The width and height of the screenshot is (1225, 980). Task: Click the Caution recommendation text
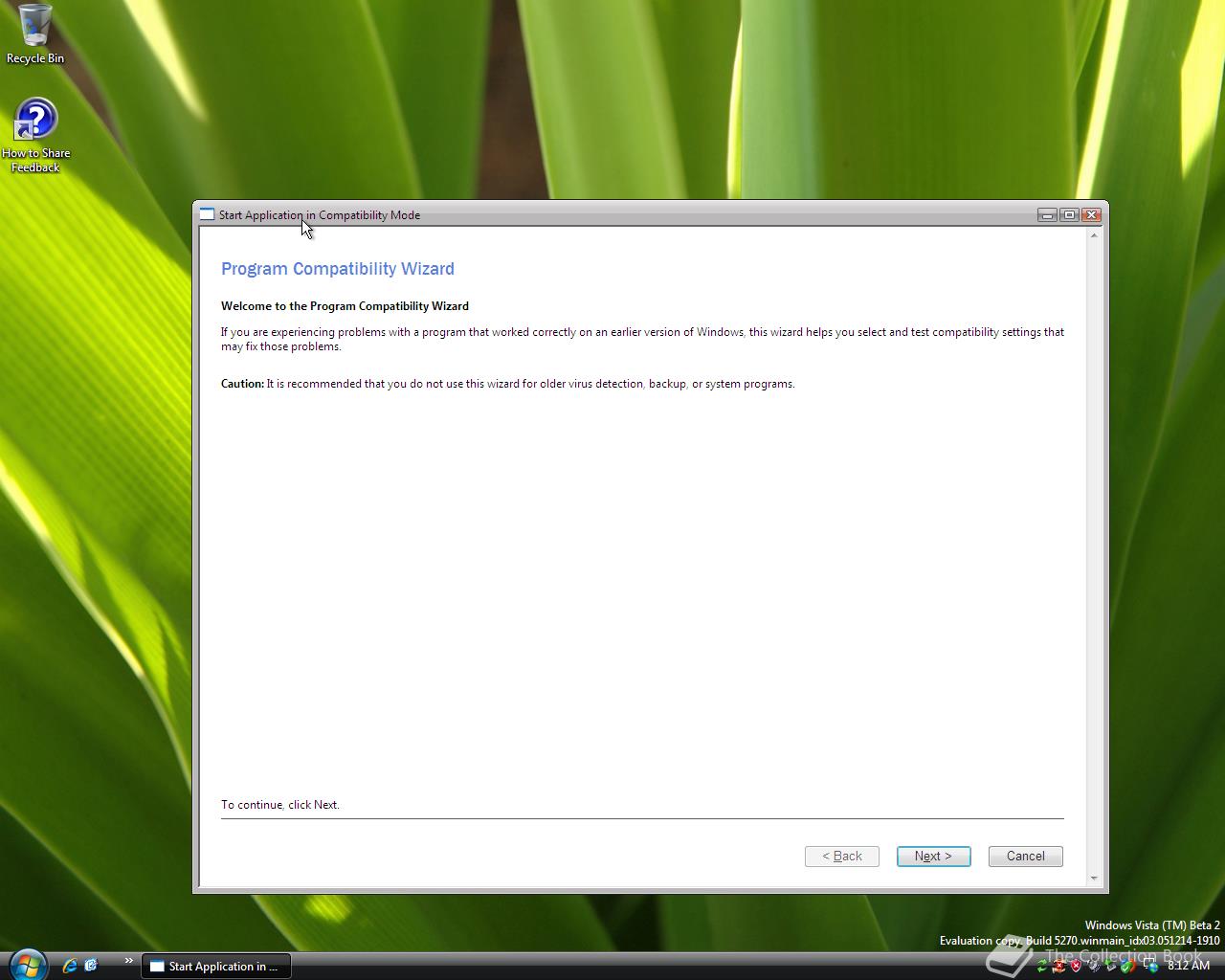[x=508, y=384]
